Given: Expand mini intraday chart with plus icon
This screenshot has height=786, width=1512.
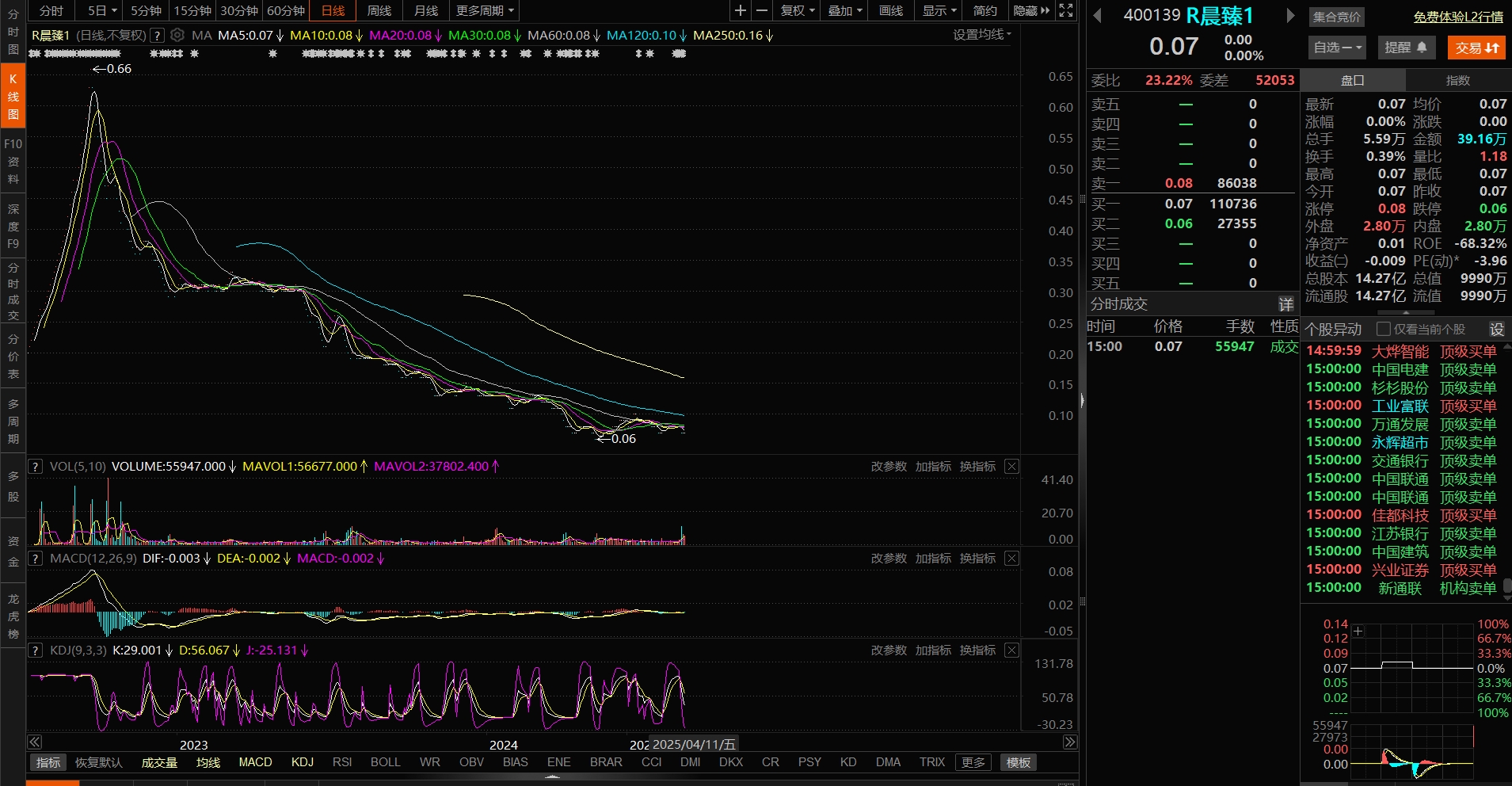Looking at the screenshot, I should click(1358, 631).
